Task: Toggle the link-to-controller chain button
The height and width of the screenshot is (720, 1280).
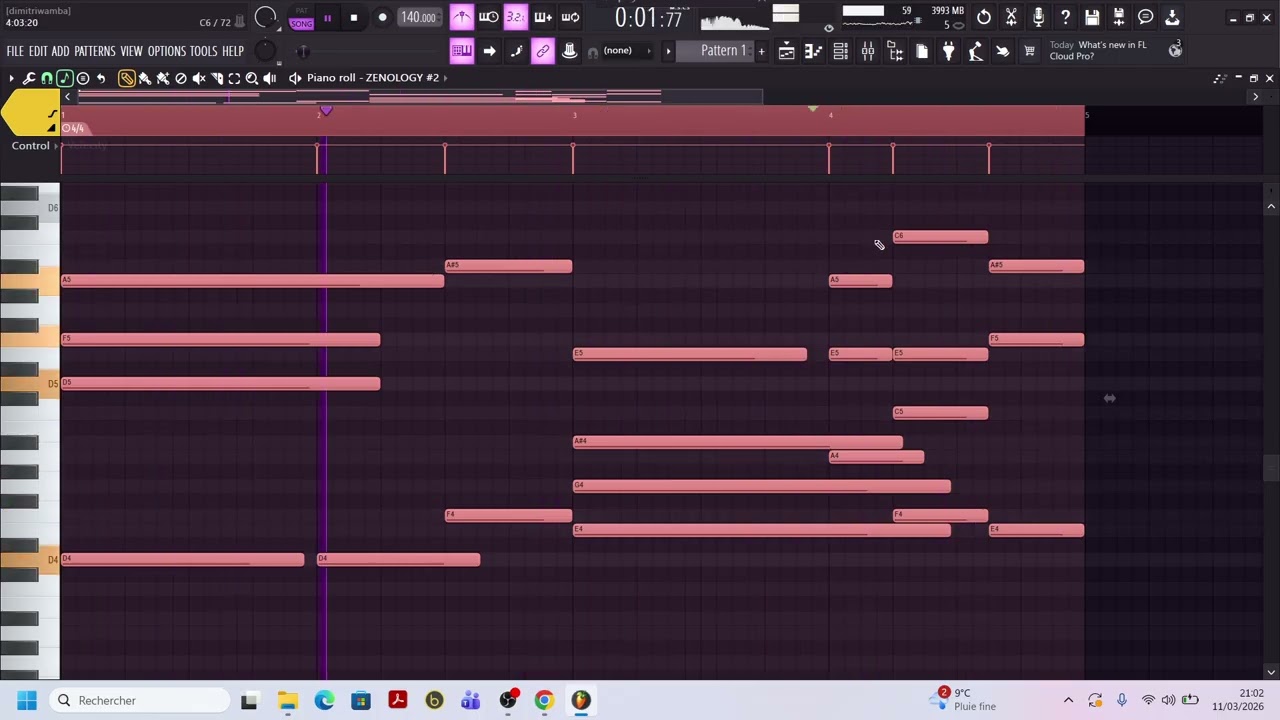Action: 543,51
